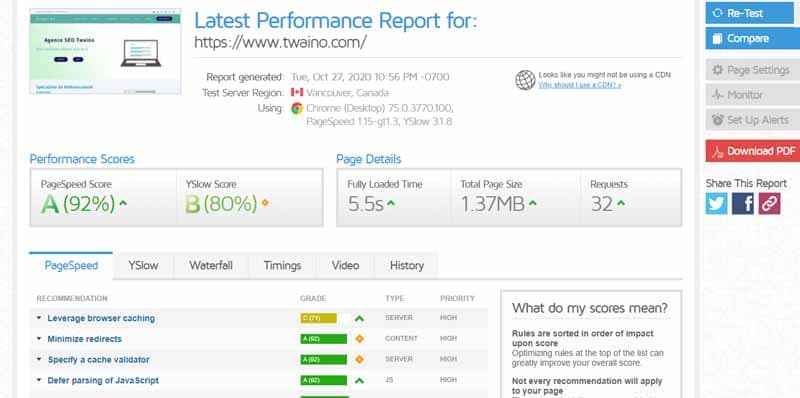Click the Chrome browser icon
This screenshot has height=398, width=800.
pos(296,108)
